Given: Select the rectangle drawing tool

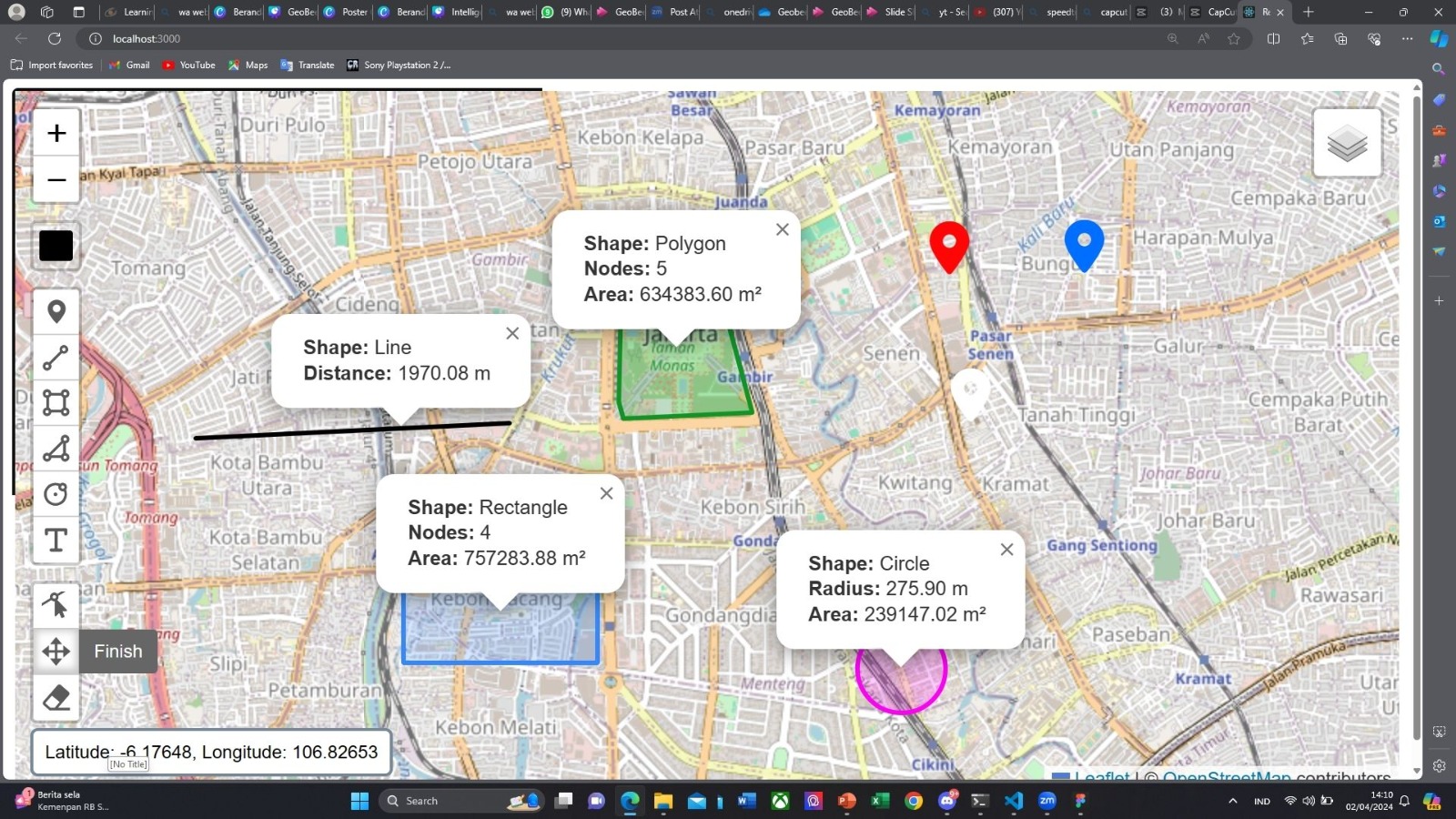Looking at the screenshot, I should click(x=56, y=402).
